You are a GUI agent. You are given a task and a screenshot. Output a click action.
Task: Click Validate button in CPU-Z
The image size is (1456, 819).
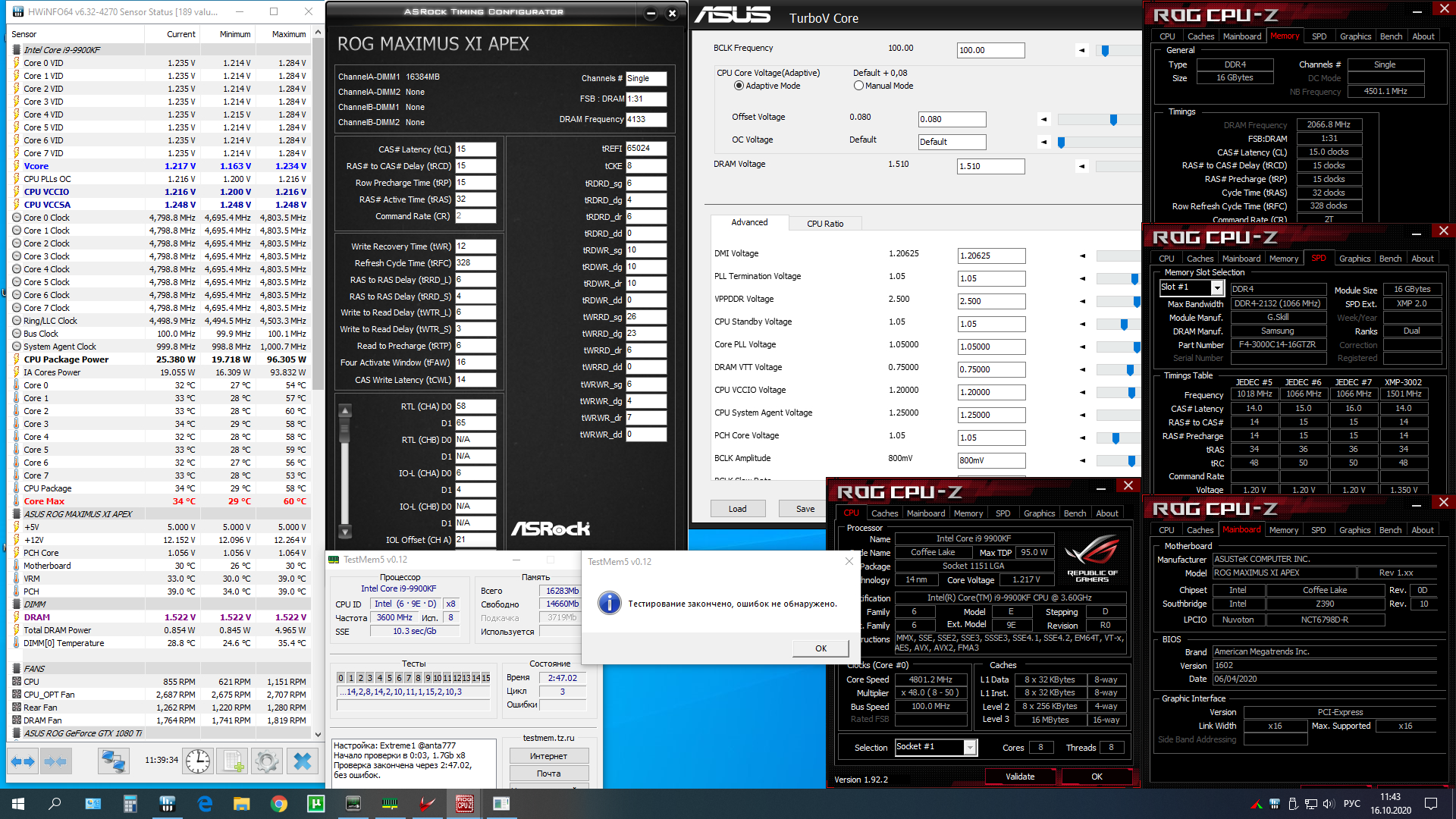point(1019,777)
